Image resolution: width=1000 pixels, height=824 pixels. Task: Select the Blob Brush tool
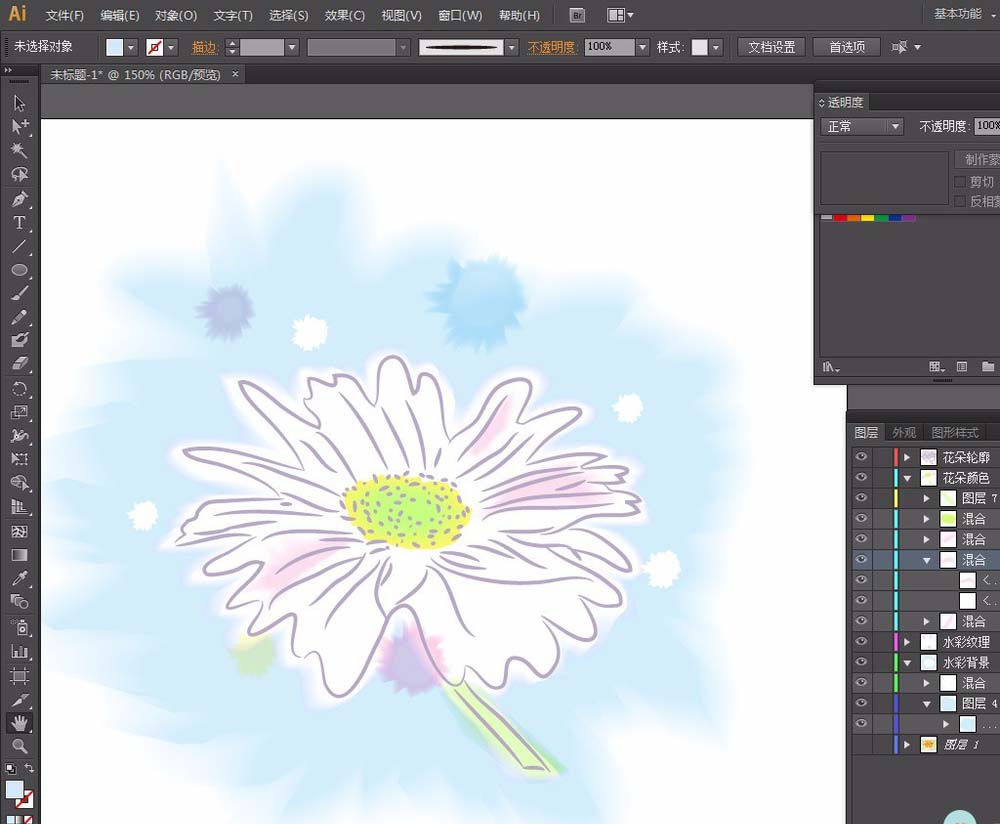(19, 340)
